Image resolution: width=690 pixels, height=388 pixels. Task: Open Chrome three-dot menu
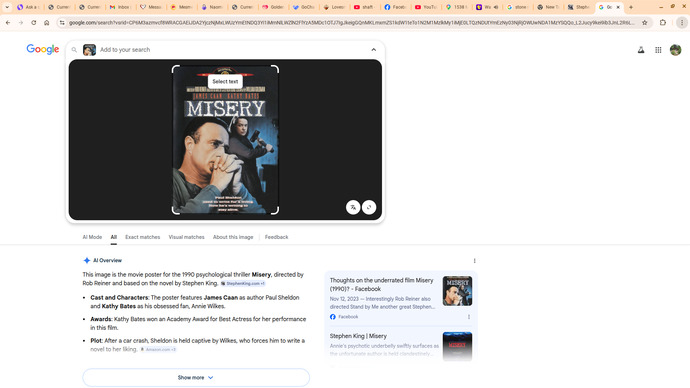pyautogui.click(x=682, y=22)
